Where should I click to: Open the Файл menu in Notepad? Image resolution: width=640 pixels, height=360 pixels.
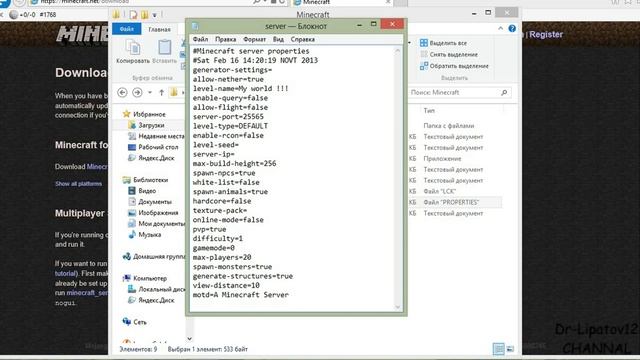pos(200,39)
